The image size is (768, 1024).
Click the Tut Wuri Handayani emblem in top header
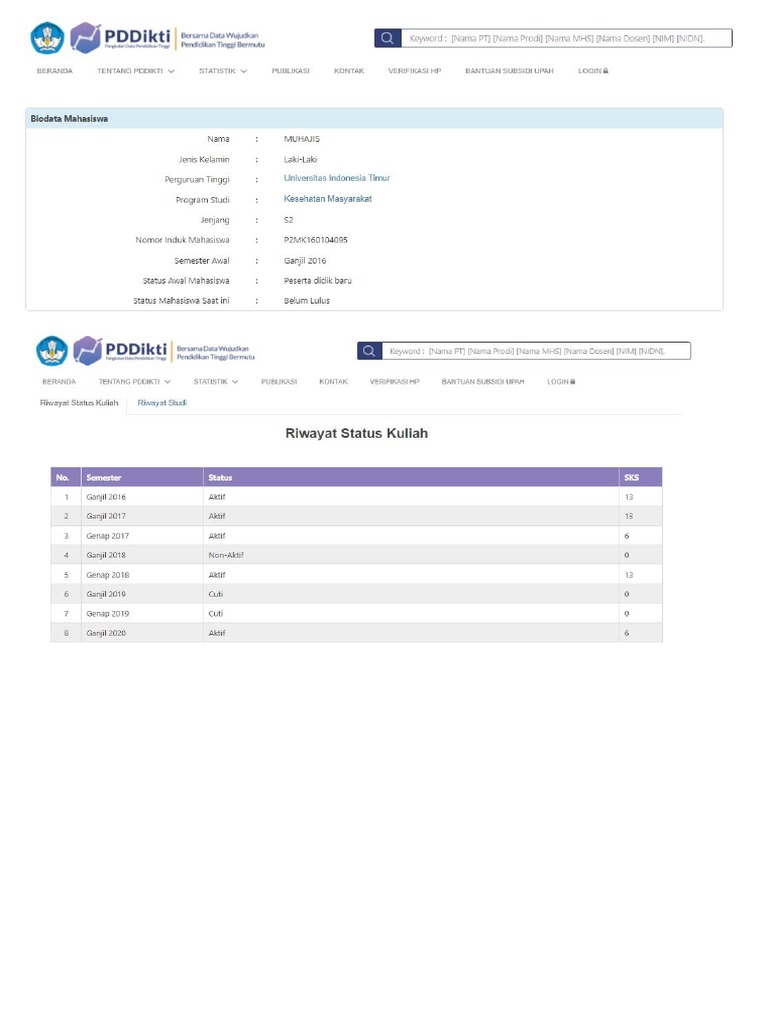pyautogui.click(x=47, y=38)
